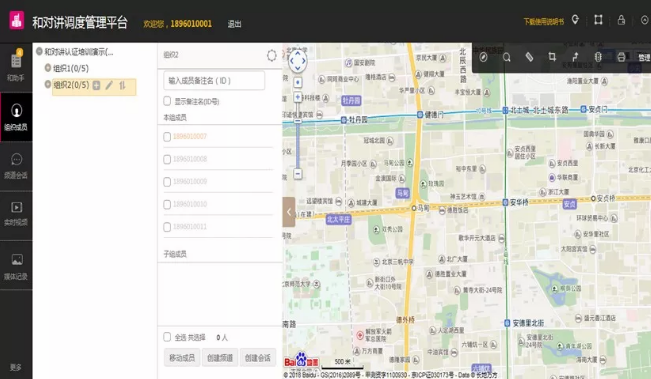Image resolution: width=651 pixels, height=379 pixels.
Task: Select the 组织1(0/5) tree item
Action: (71, 68)
